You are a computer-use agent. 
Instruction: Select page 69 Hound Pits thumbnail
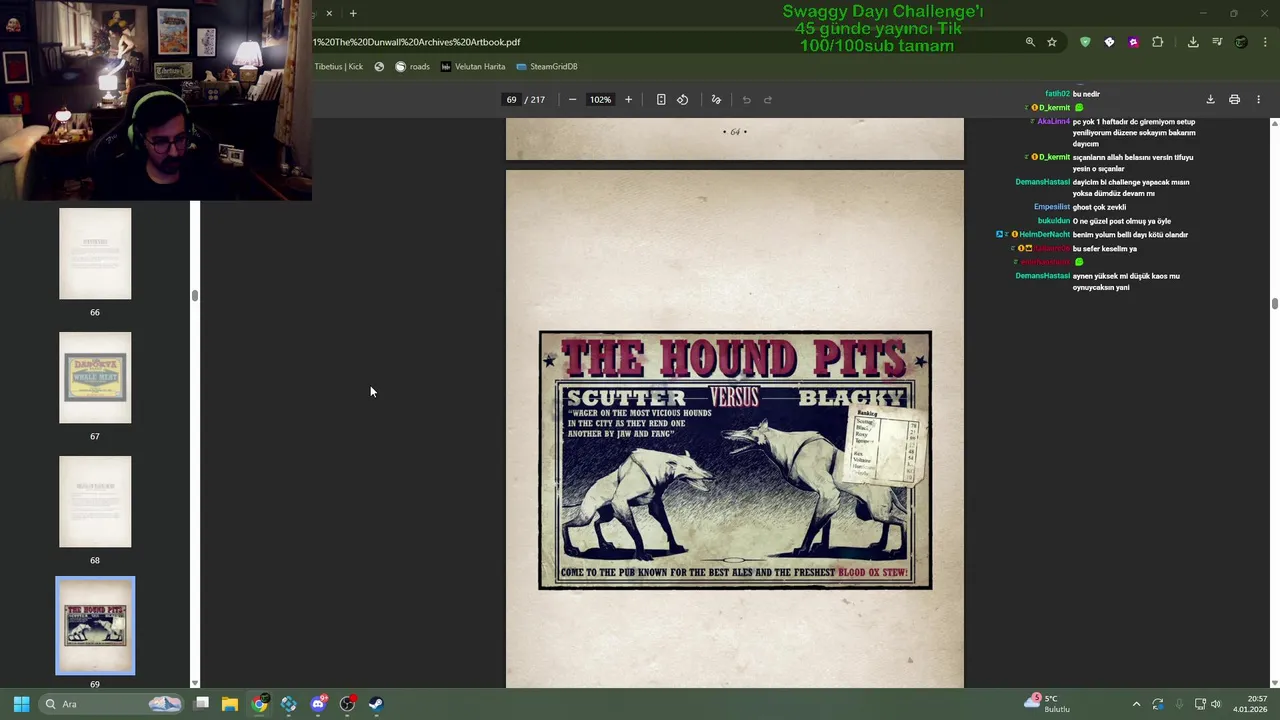point(95,626)
